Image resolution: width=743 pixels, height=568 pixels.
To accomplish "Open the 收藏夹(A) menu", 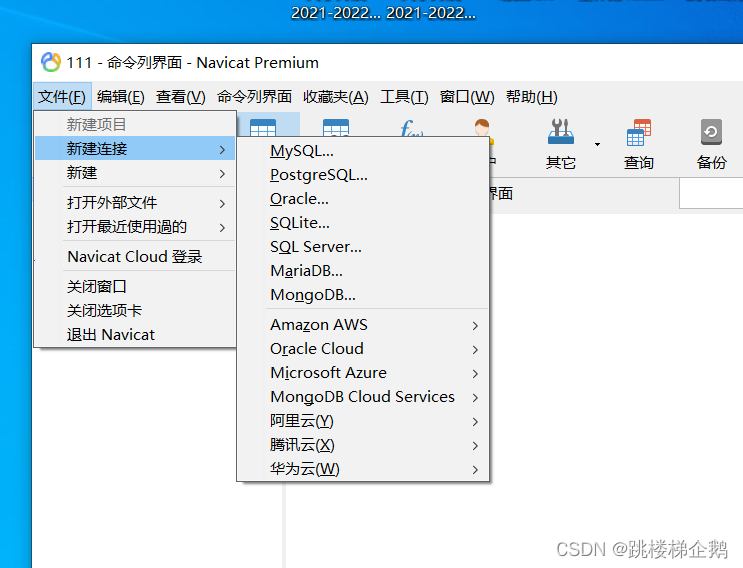I will (335, 97).
